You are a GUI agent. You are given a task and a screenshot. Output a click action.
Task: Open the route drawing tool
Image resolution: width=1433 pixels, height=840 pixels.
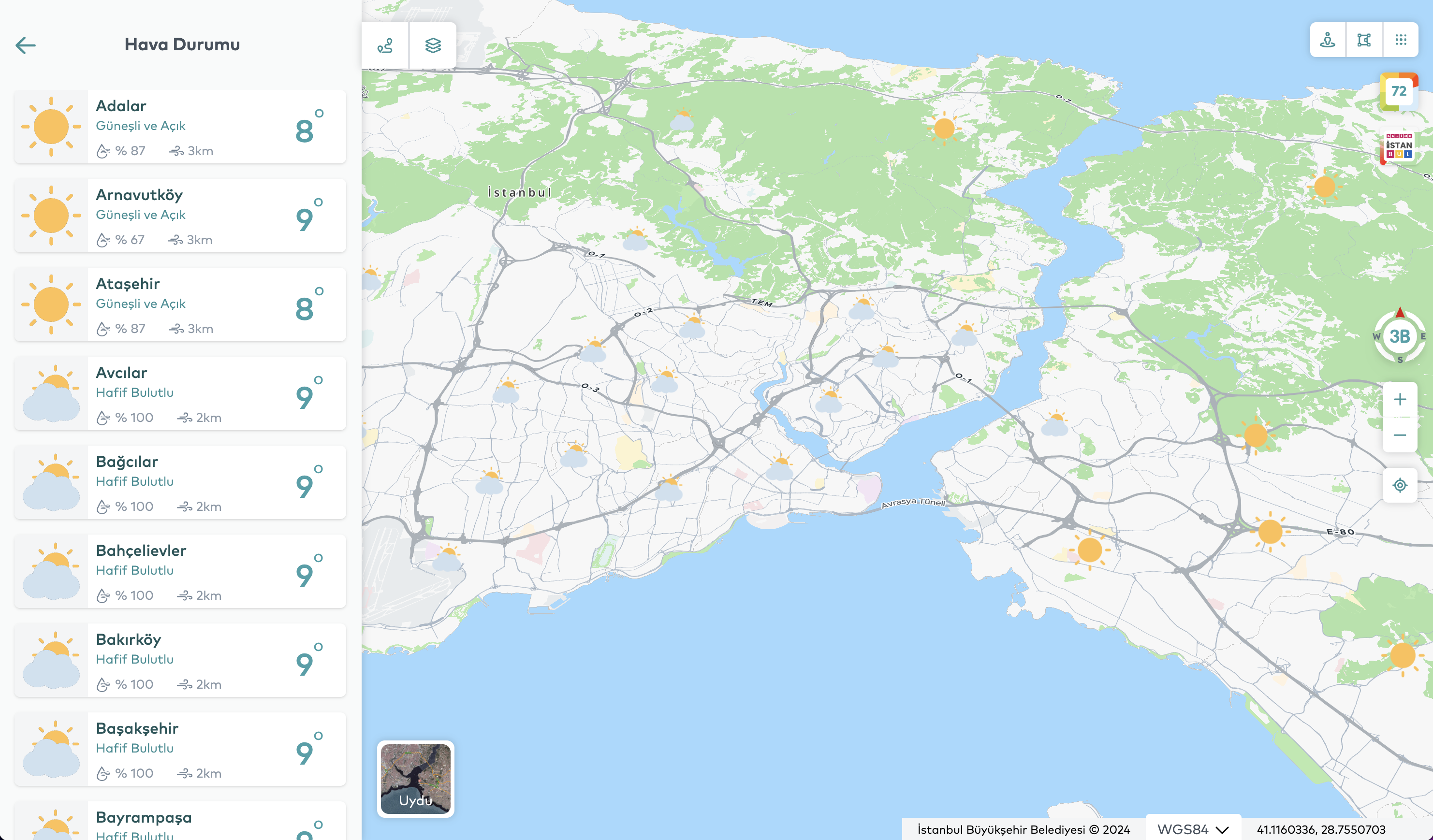[385, 45]
